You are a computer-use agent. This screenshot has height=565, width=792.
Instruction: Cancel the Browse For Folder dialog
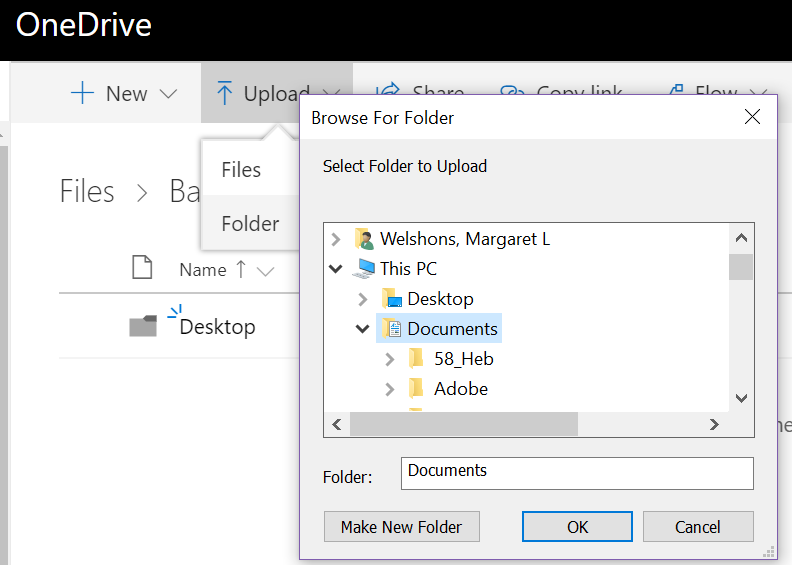pos(697,527)
